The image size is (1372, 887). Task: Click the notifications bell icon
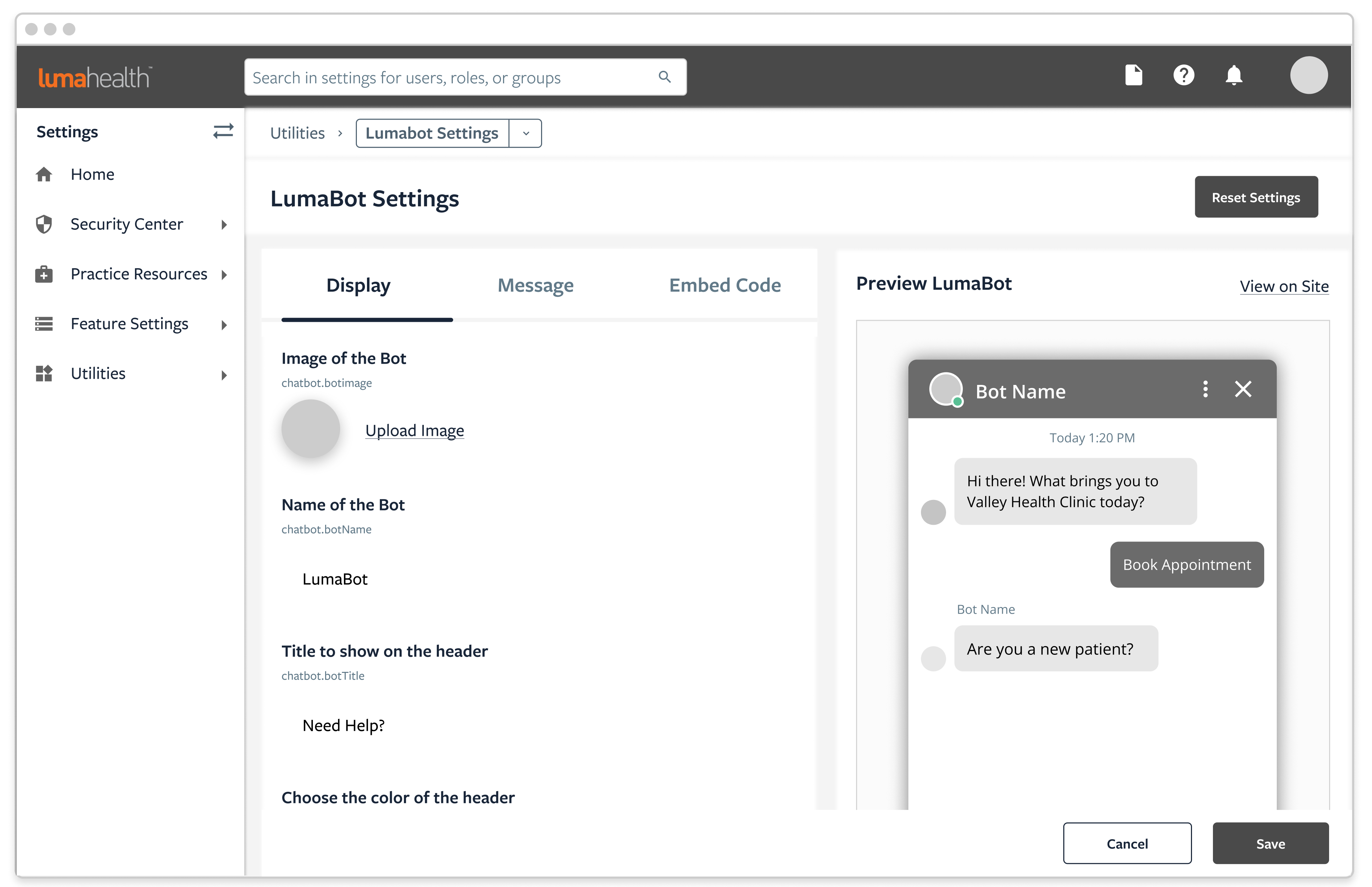point(1234,75)
